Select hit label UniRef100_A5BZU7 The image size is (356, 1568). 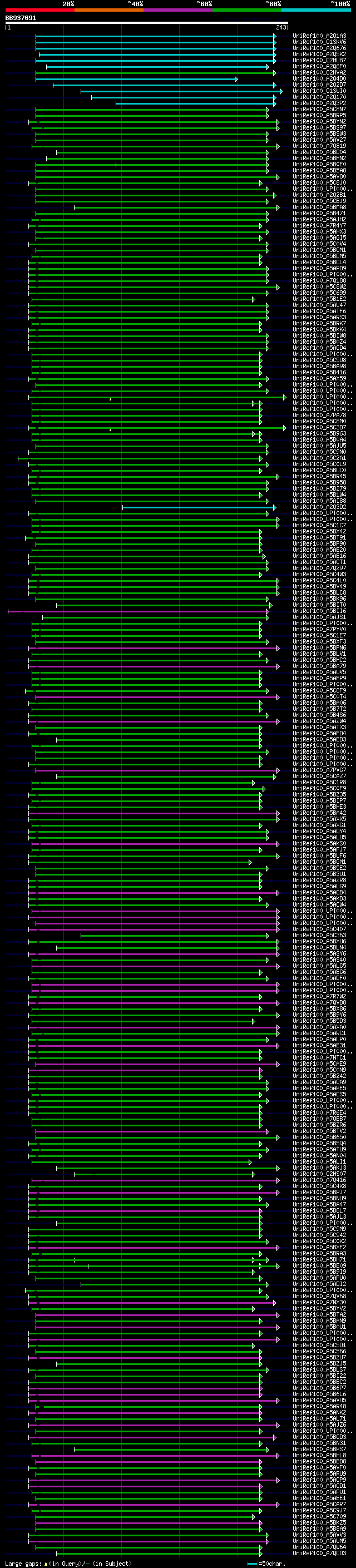click(319, 1357)
